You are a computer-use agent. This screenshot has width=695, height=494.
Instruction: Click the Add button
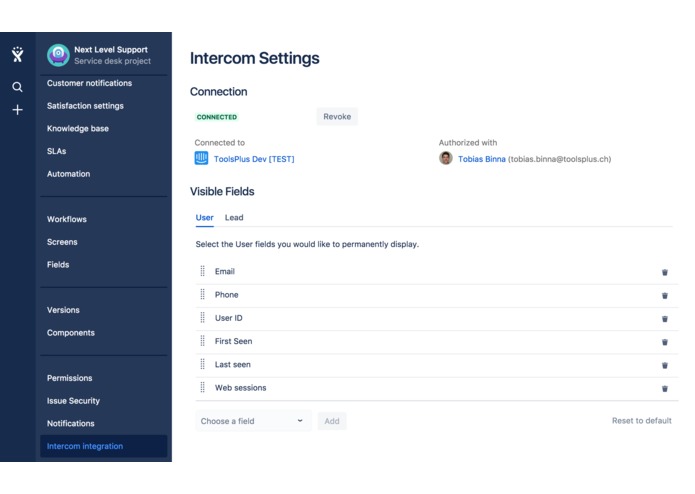332,421
